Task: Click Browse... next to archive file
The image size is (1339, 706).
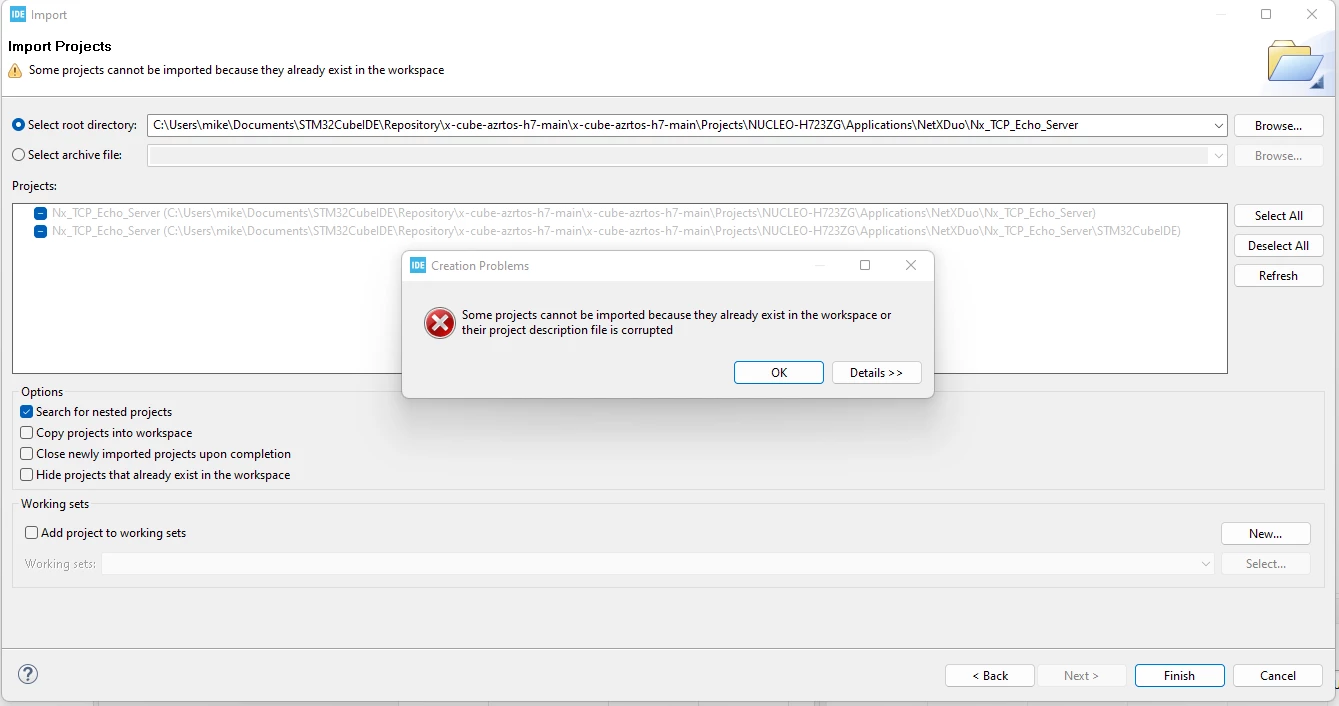Action: click(x=1278, y=156)
